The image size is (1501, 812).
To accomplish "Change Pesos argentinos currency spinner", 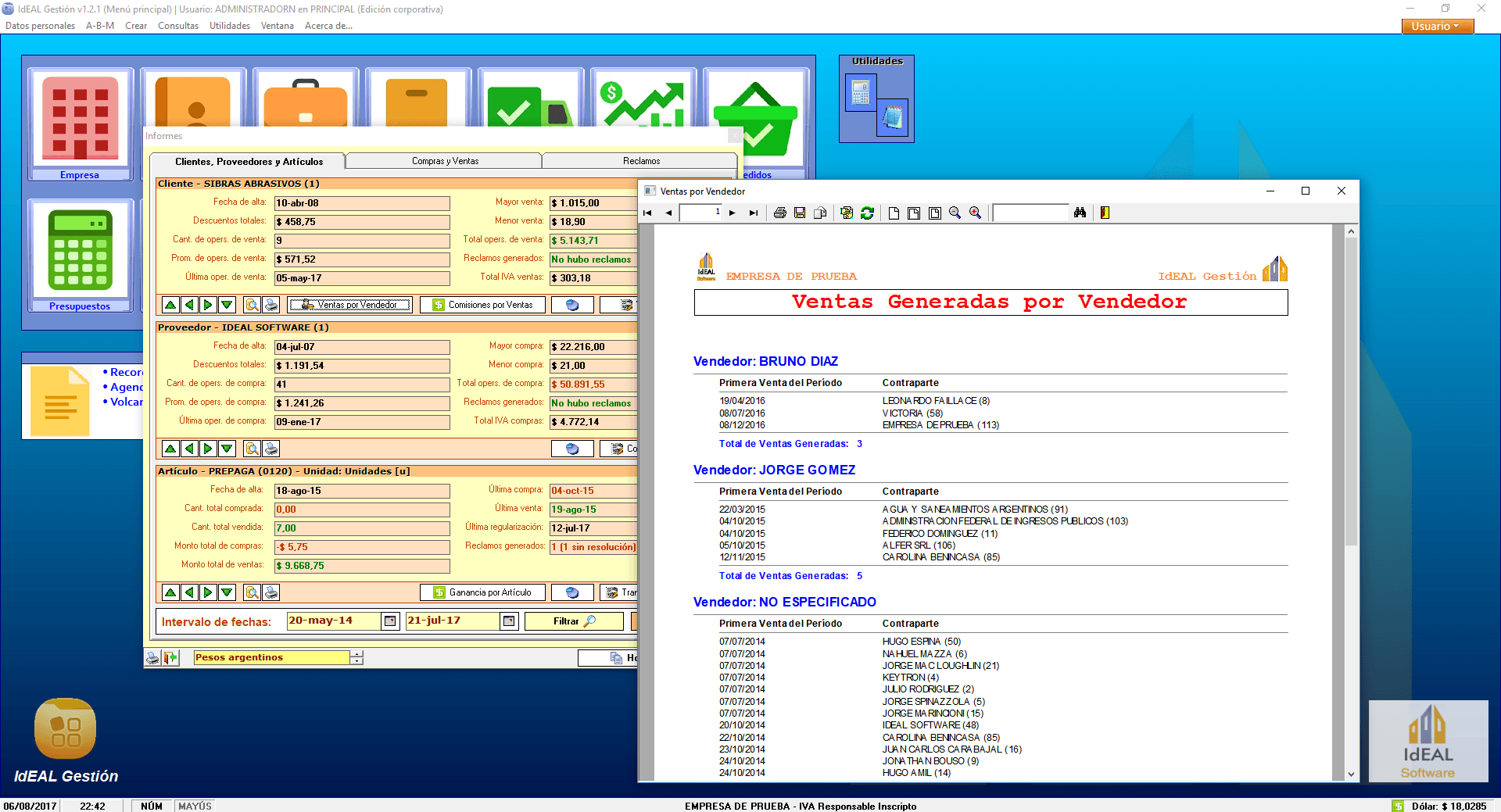I will pyautogui.click(x=357, y=658).
